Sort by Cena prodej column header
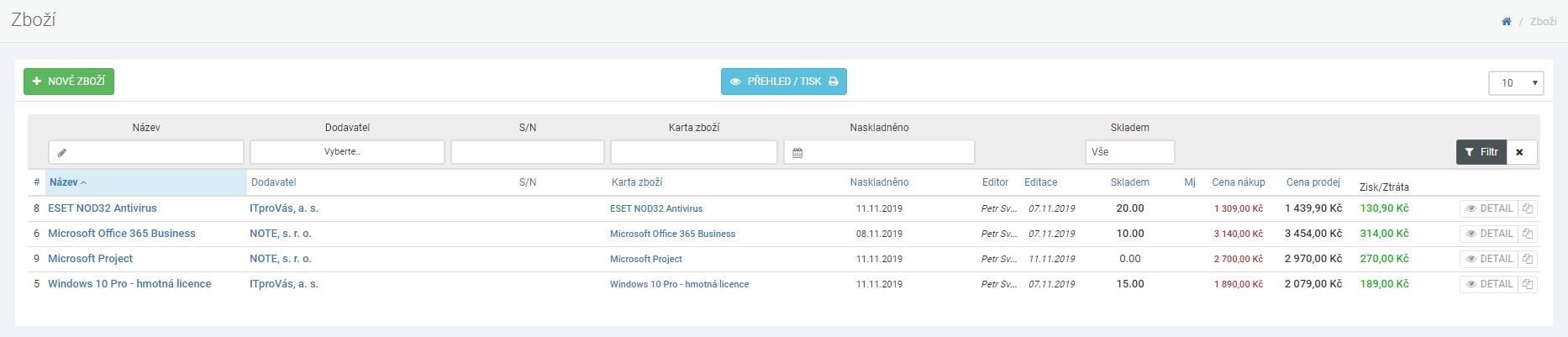Screen dimensions: 1568x337 coord(1313,182)
